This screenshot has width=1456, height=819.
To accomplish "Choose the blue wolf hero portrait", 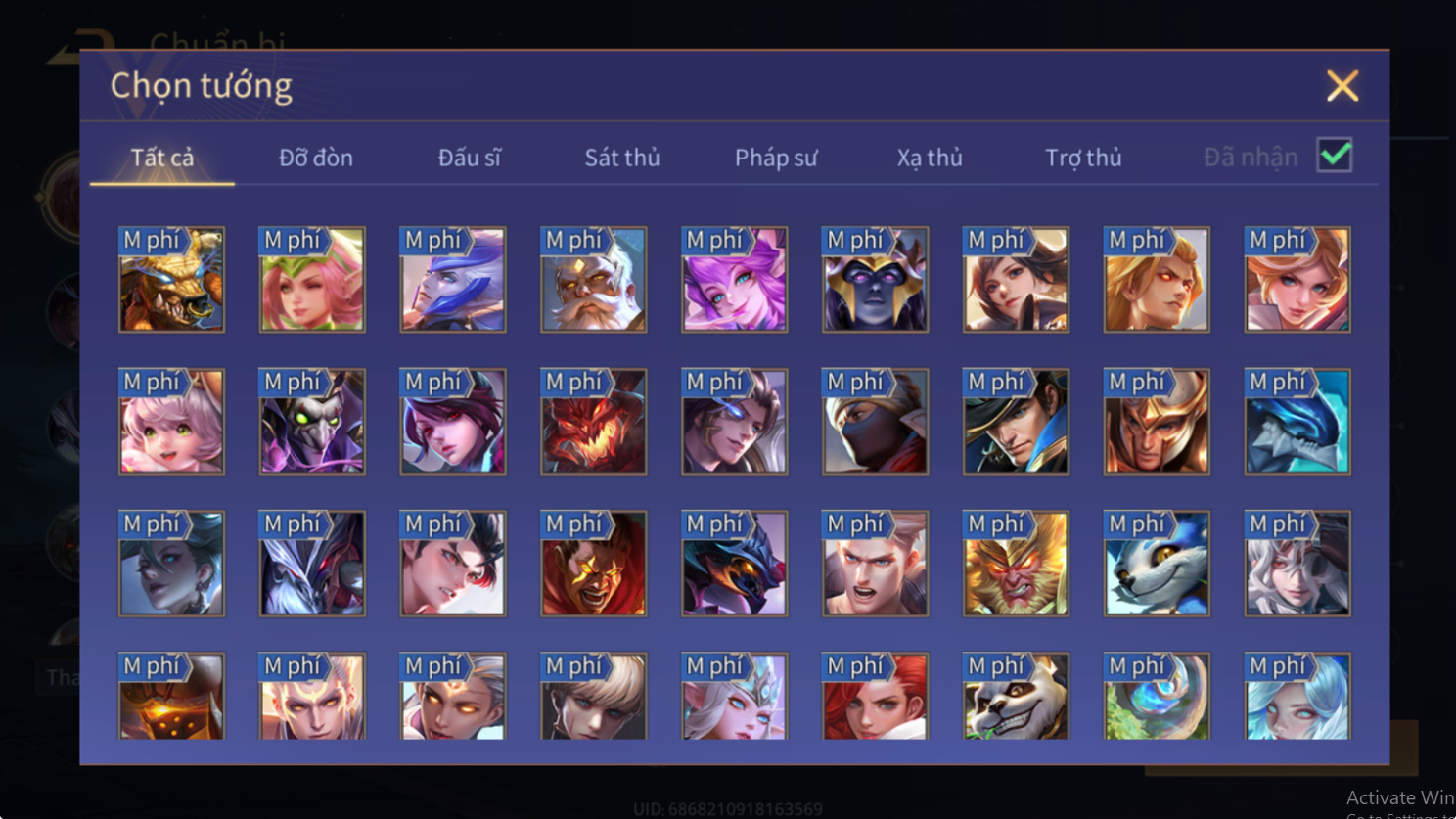I will tap(1157, 564).
